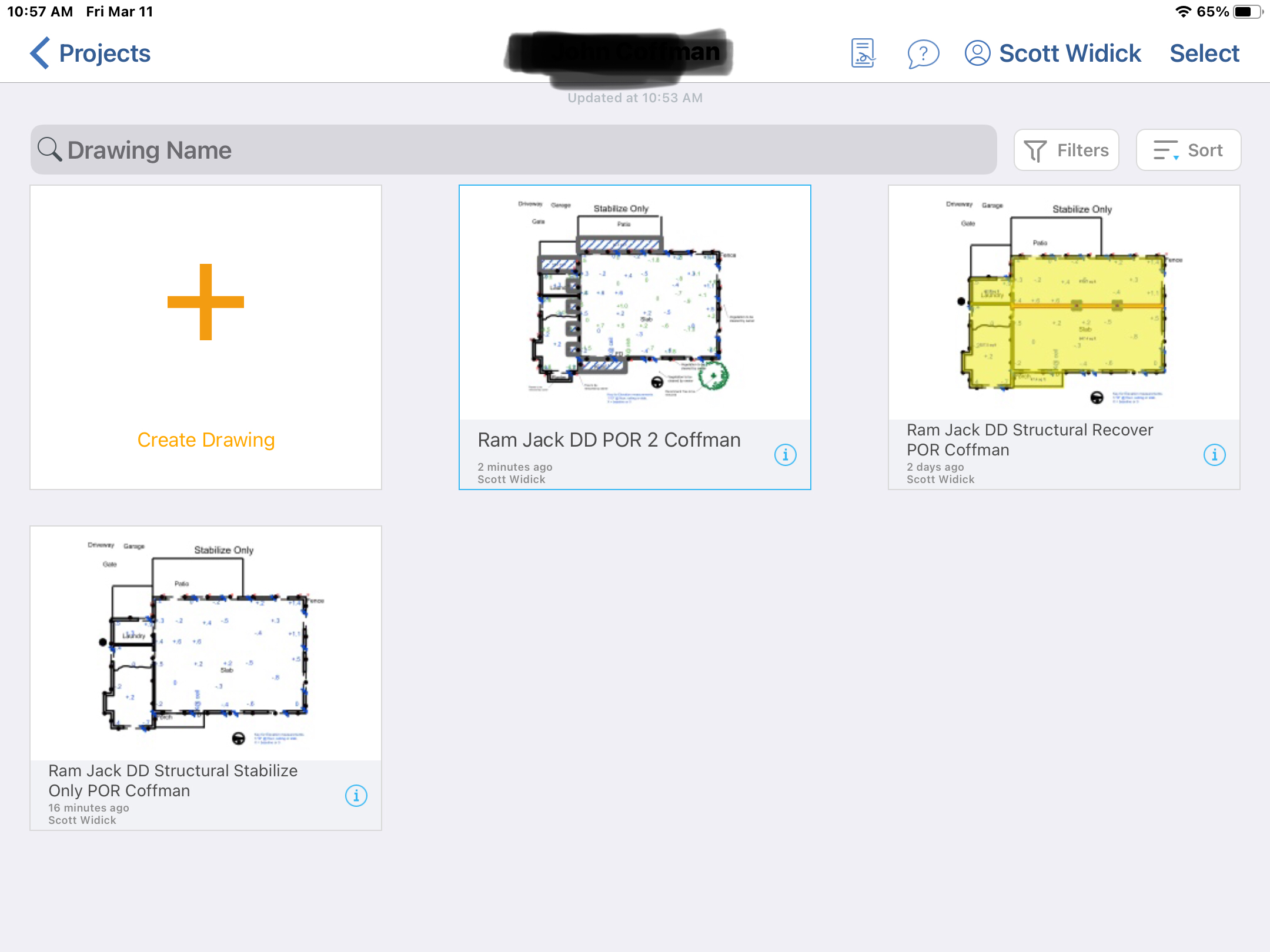The image size is (1270, 952).
Task: Click the Ram Jack DD POR 2 Coffman title
Action: coord(609,440)
